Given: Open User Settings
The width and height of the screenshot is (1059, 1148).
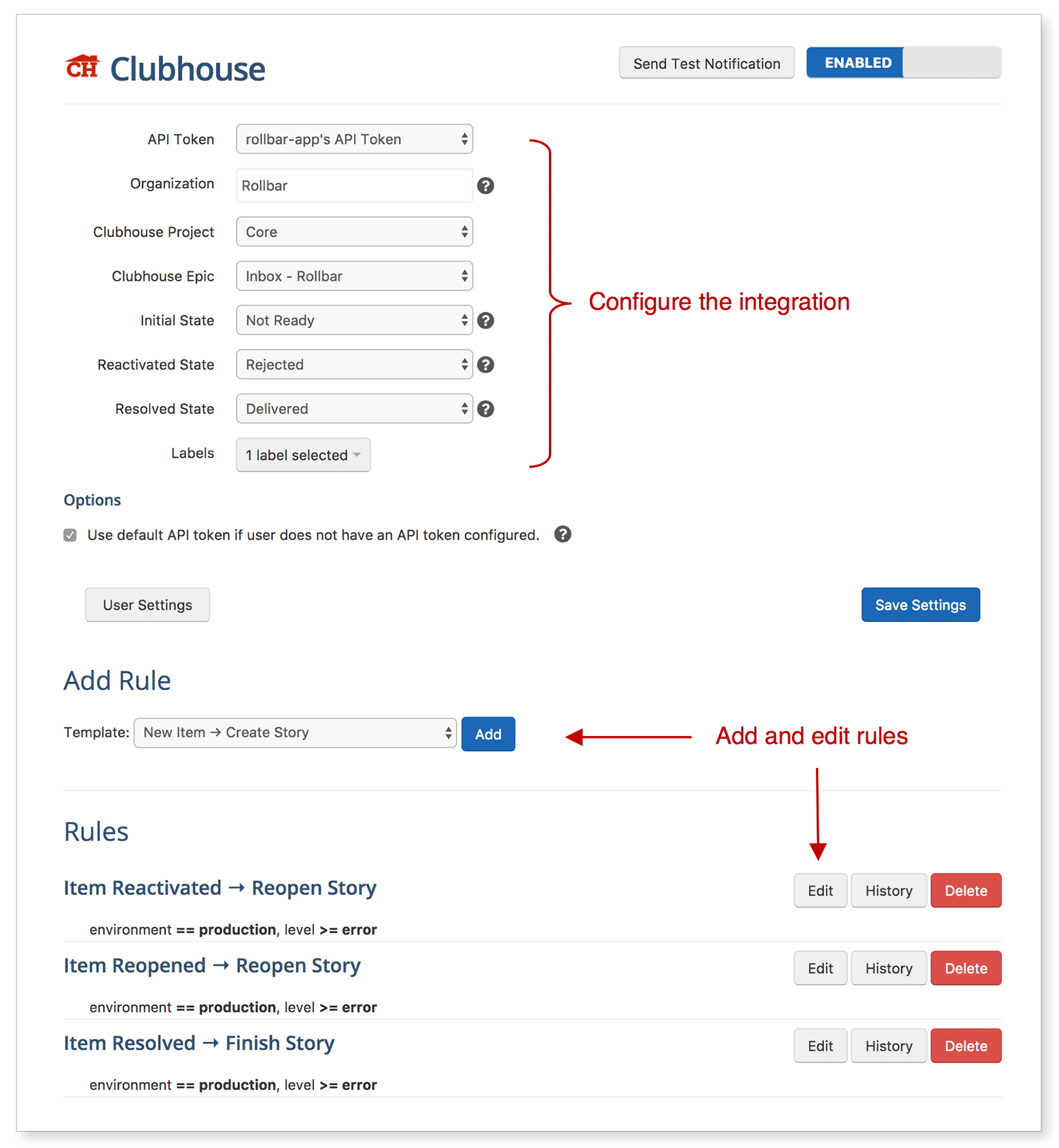Looking at the screenshot, I should (x=147, y=605).
